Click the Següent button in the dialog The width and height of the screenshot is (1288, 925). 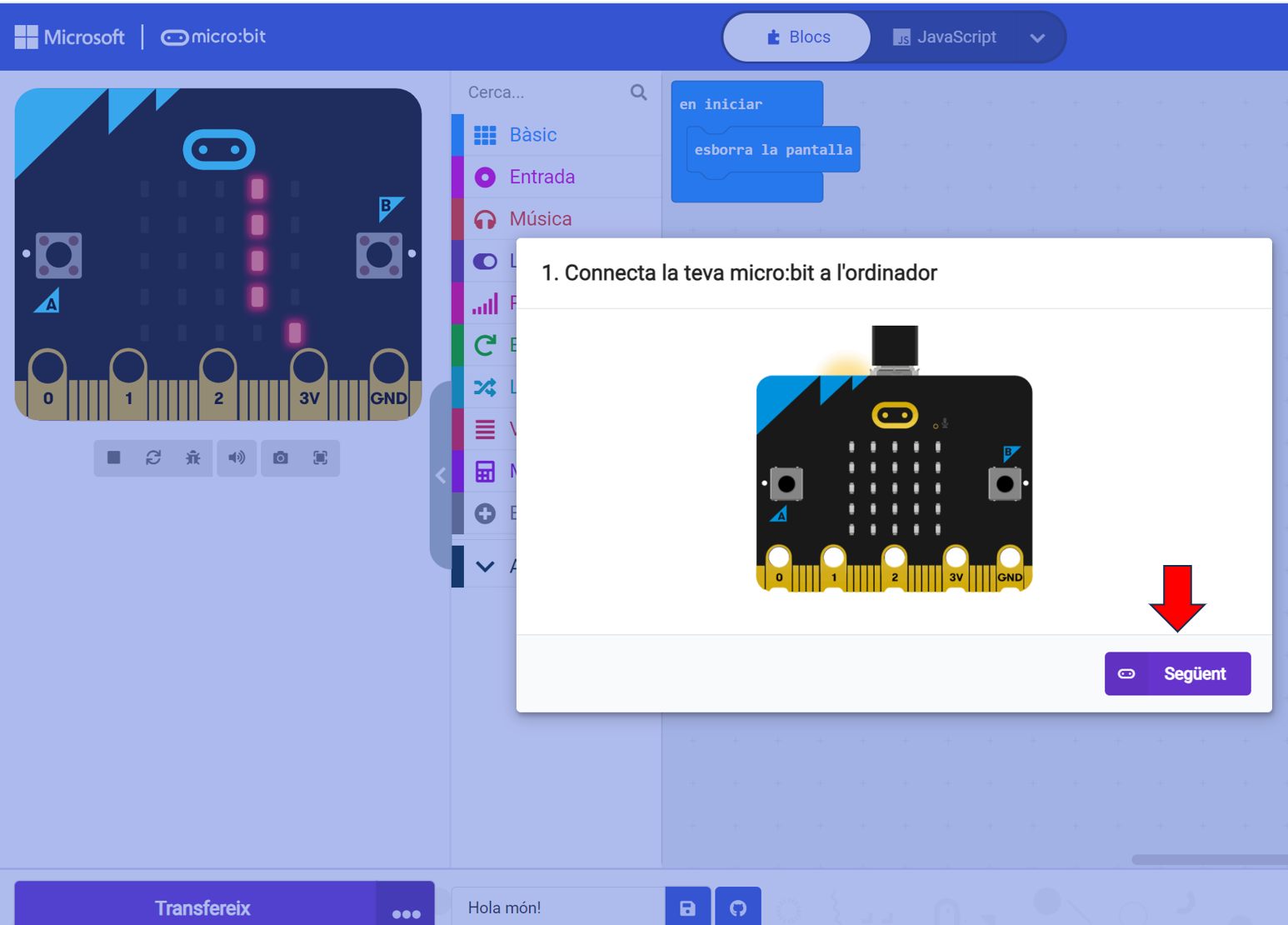click(x=1176, y=673)
